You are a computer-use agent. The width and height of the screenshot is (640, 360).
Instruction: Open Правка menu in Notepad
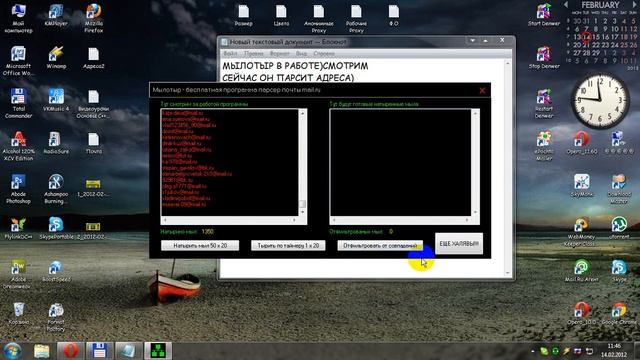(x=253, y=53)
